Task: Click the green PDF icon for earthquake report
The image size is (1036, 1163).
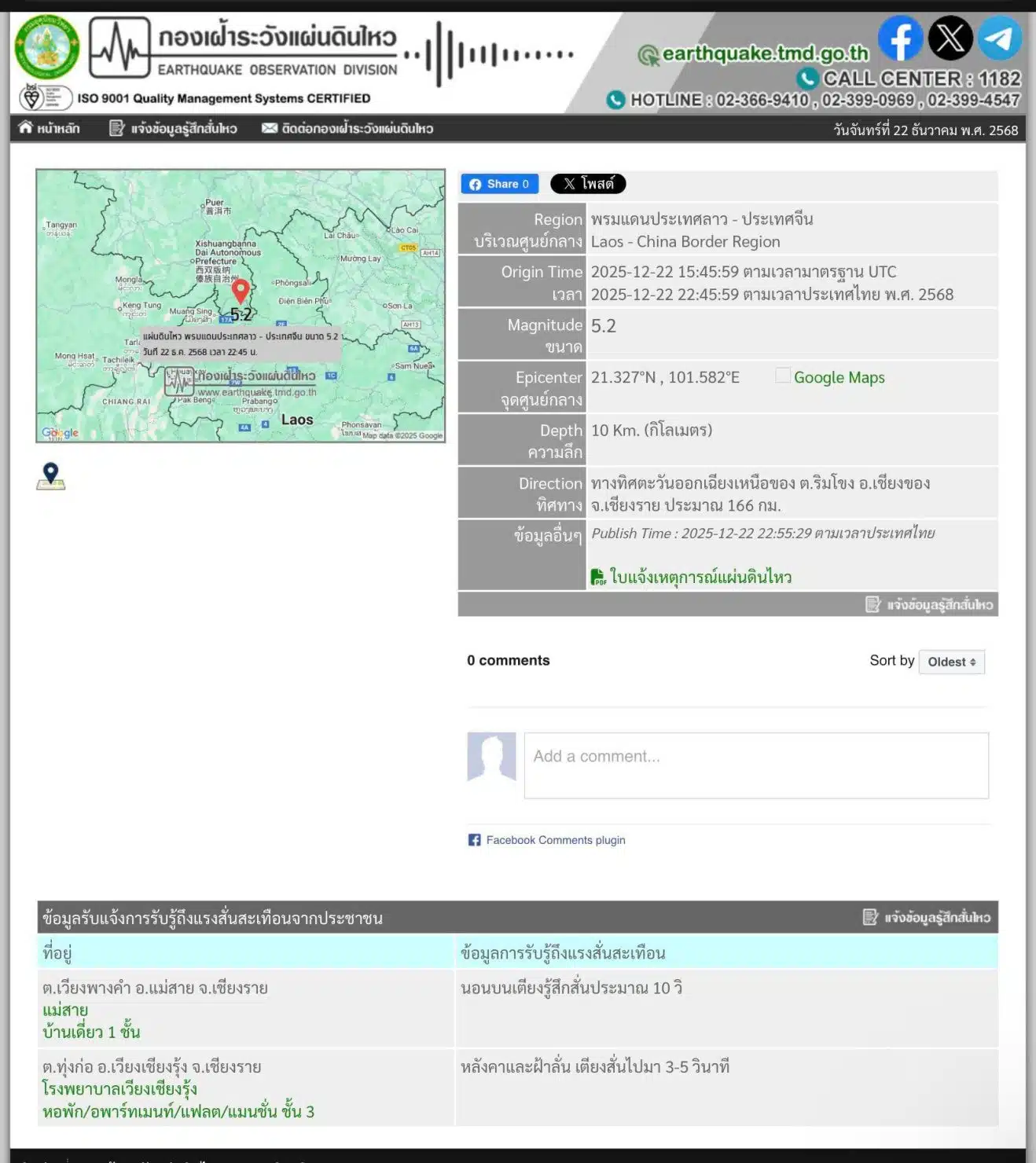Action: 598,577
